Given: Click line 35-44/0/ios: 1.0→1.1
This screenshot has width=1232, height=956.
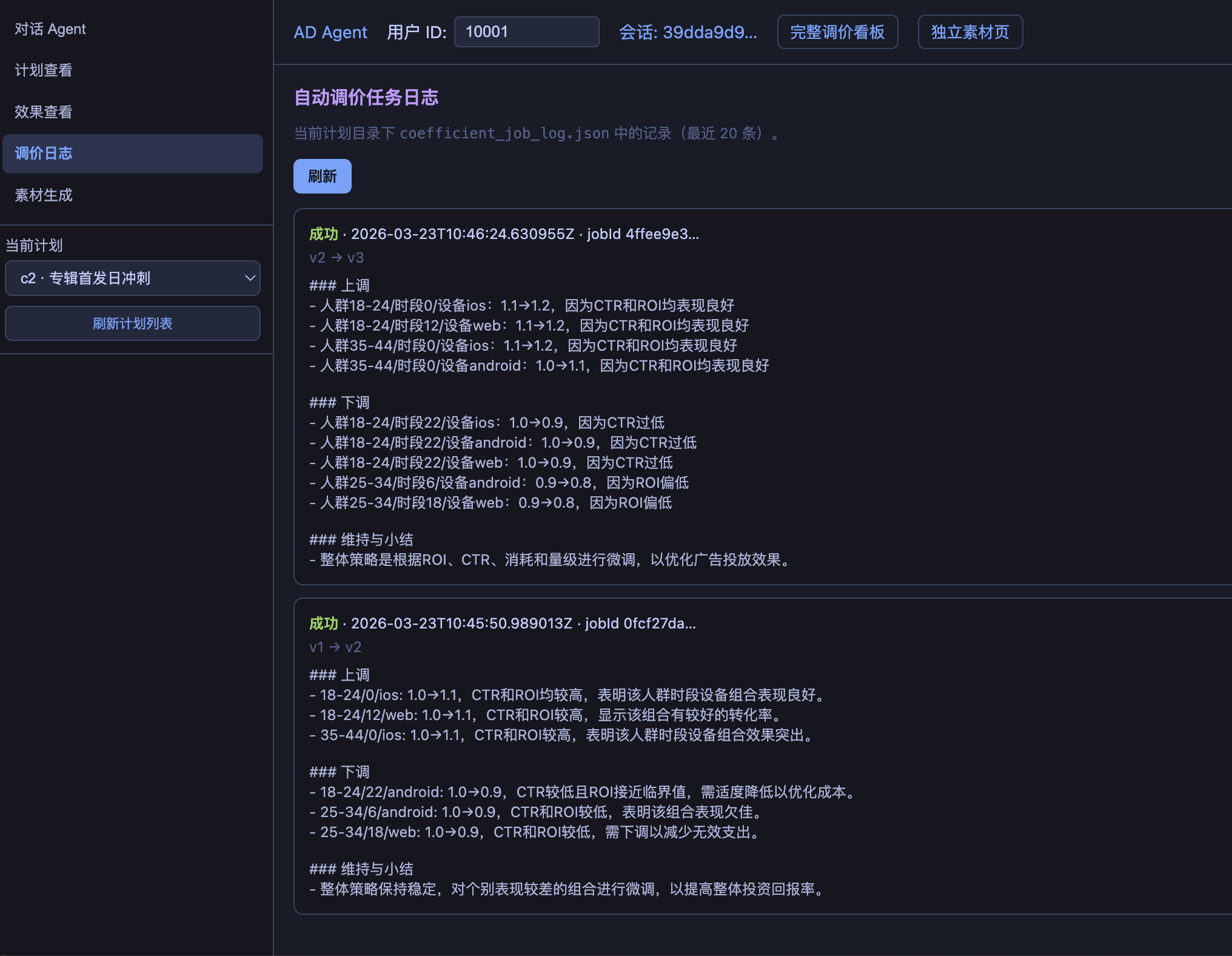Looking at the screenshot, I should point(563,735).
